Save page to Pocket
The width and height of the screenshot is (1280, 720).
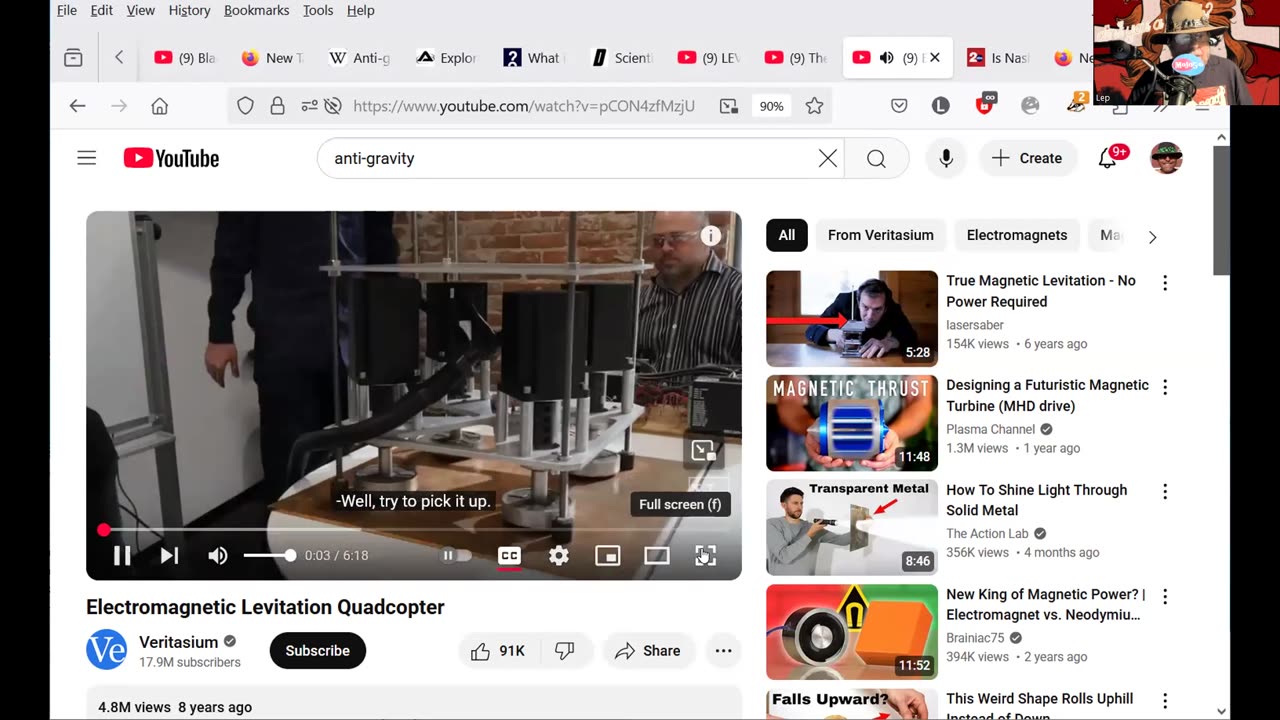899,106
